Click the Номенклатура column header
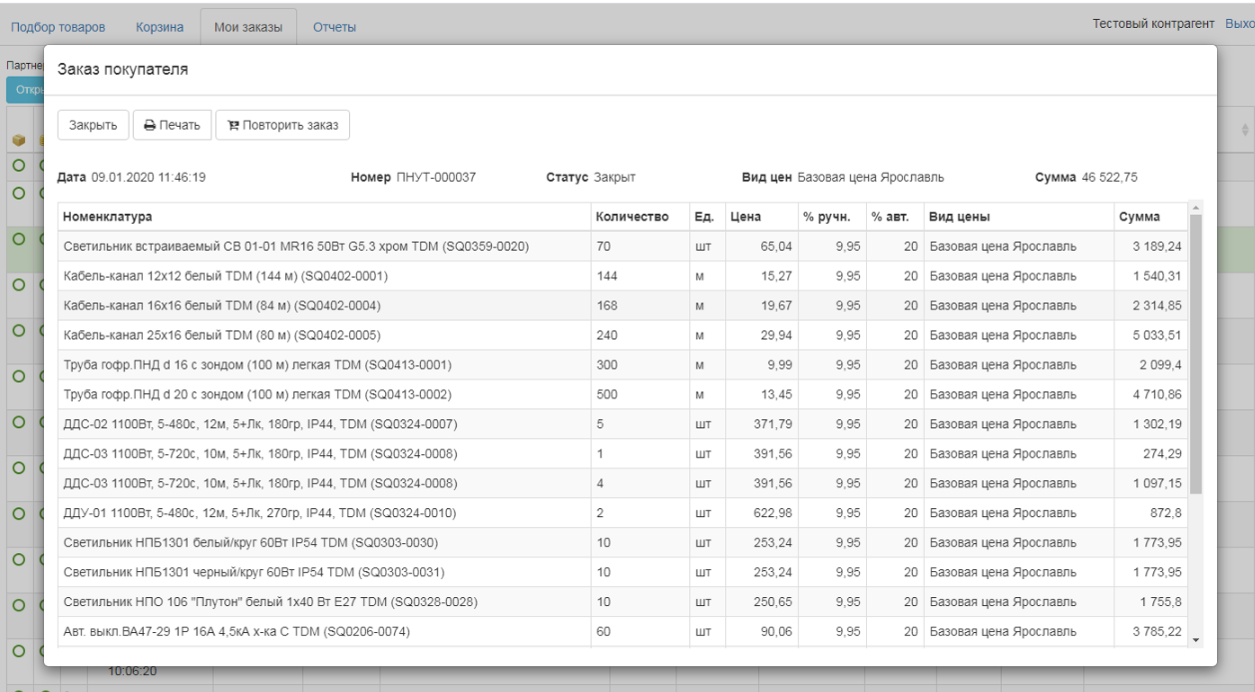Image resolution: width=1255 pixels, height=692 pixels. (107, 217)
